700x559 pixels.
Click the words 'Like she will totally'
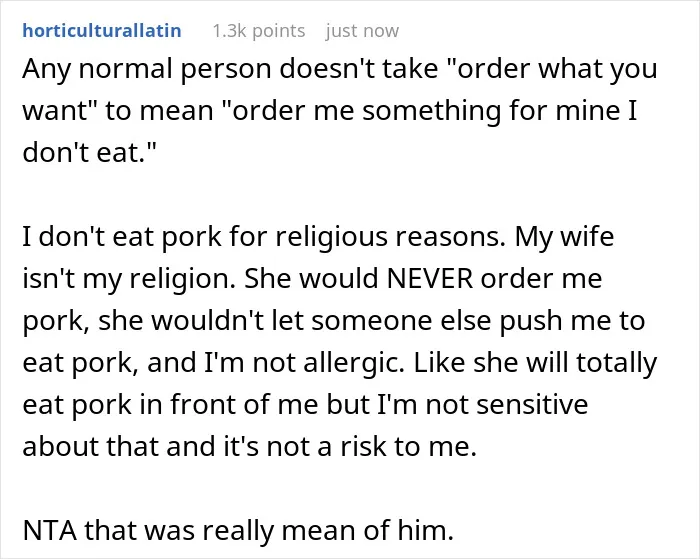(535, 362)
